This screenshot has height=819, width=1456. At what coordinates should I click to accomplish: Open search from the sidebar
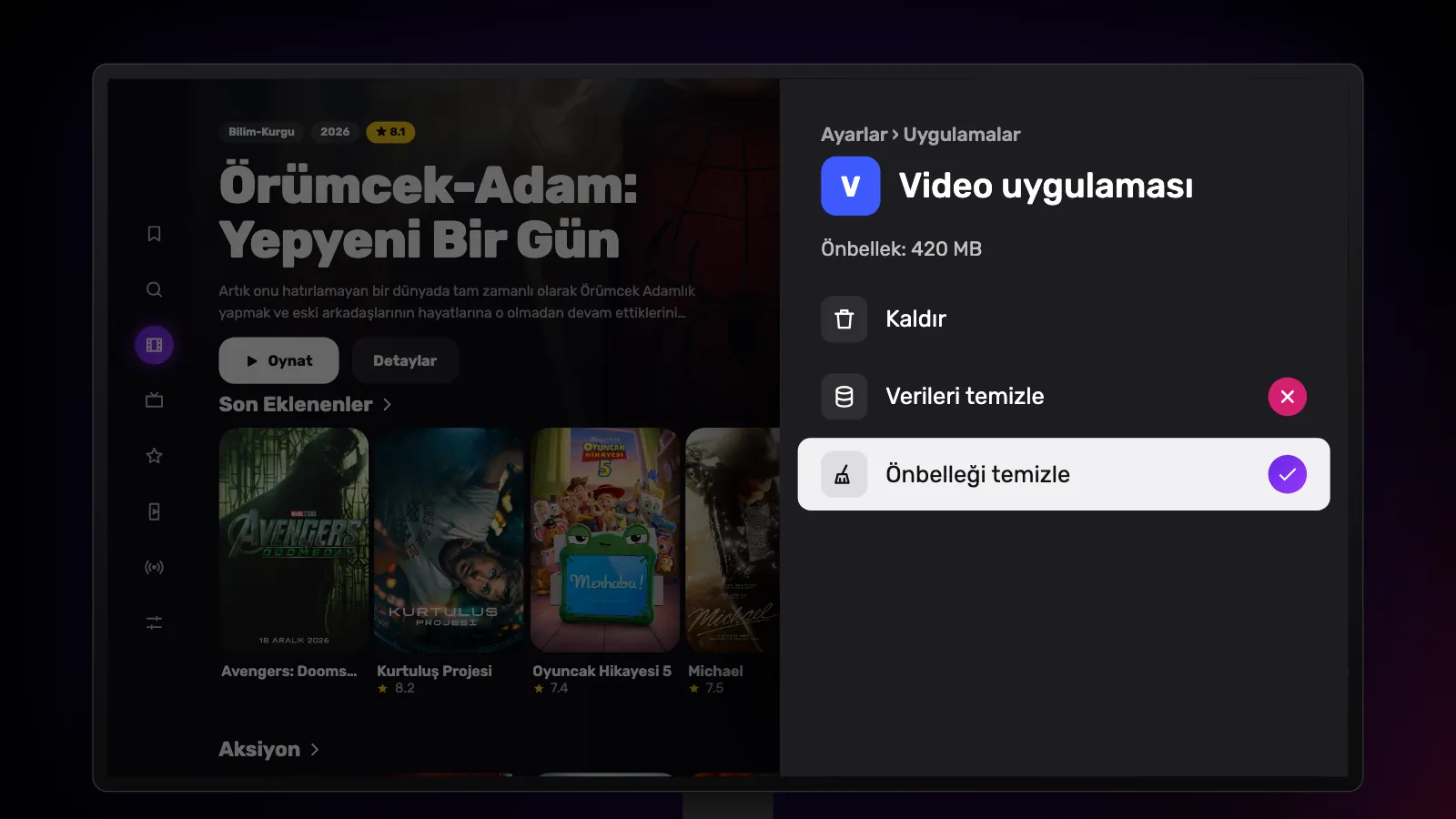click(x=154, y=289)
